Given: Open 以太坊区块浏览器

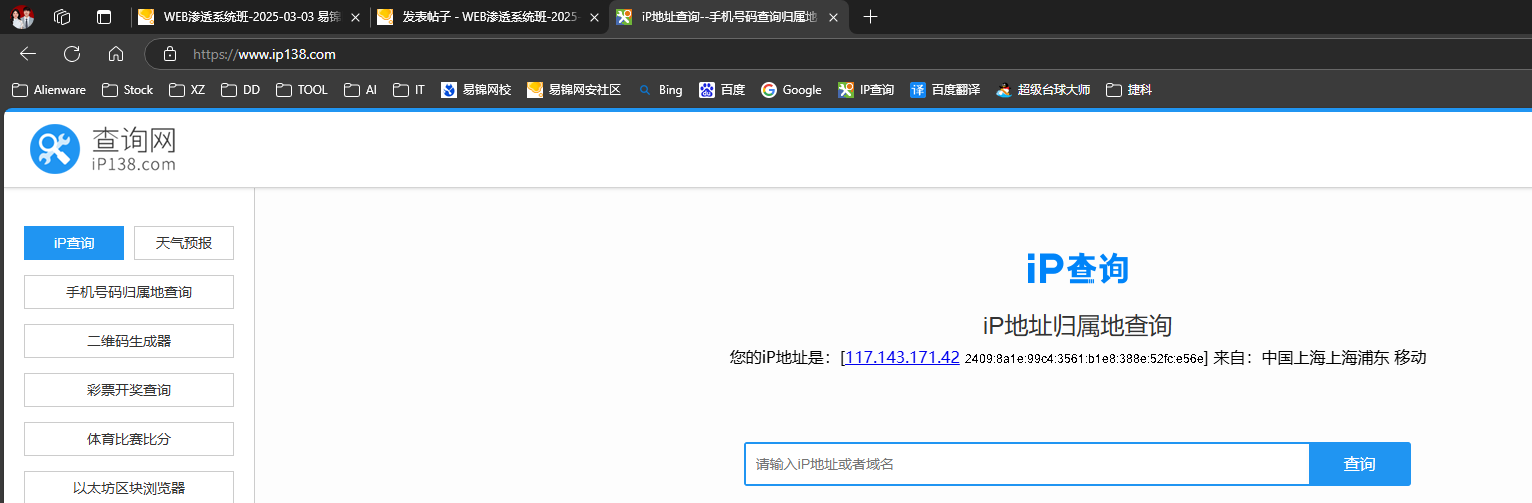Looking at the screenshot, I should point(129,488).
